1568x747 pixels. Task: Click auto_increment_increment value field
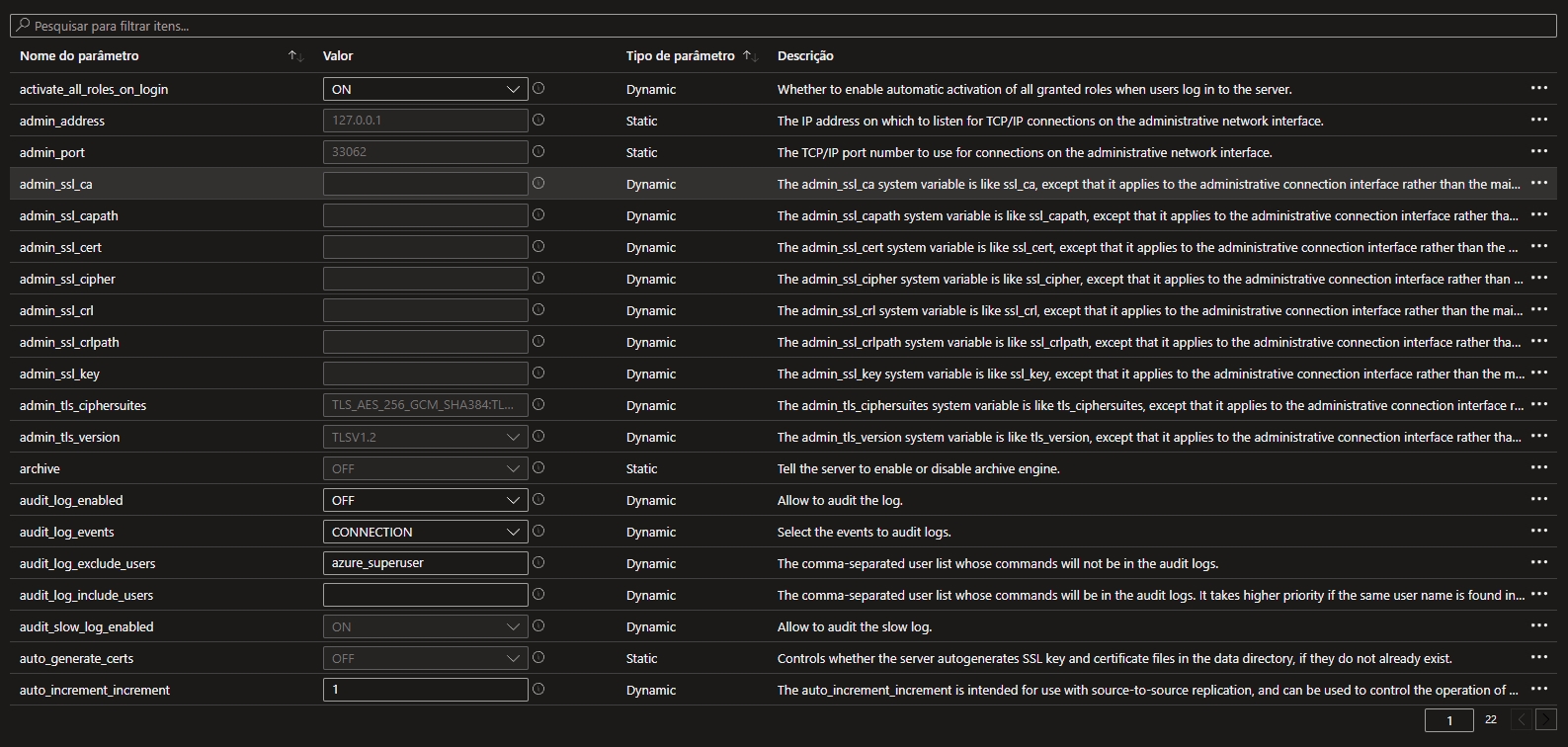coord(425,690)
